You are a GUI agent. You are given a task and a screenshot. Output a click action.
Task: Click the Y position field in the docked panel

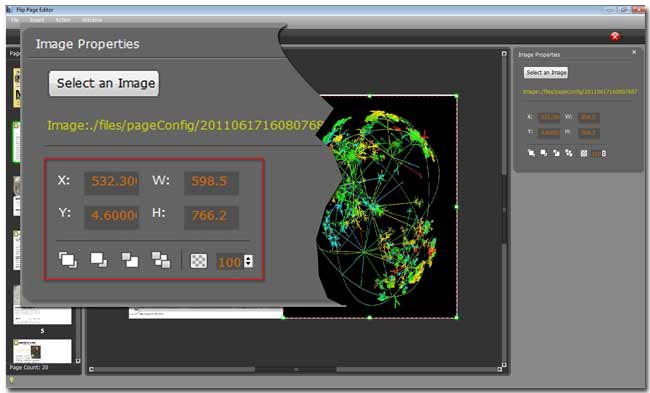[x=549, y=133]
